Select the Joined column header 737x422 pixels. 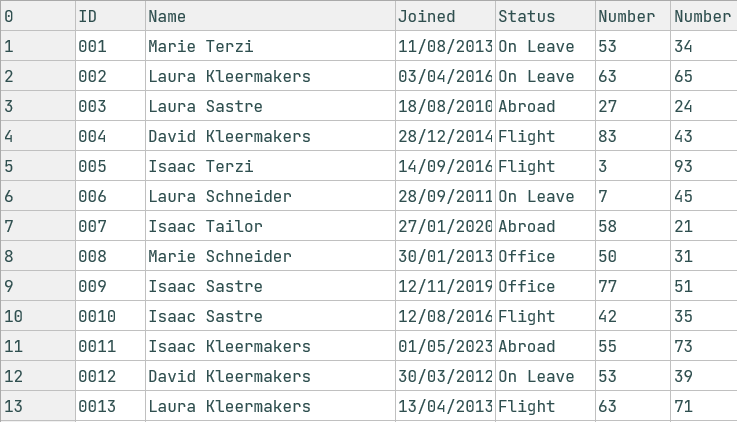[x=445, y=16]
